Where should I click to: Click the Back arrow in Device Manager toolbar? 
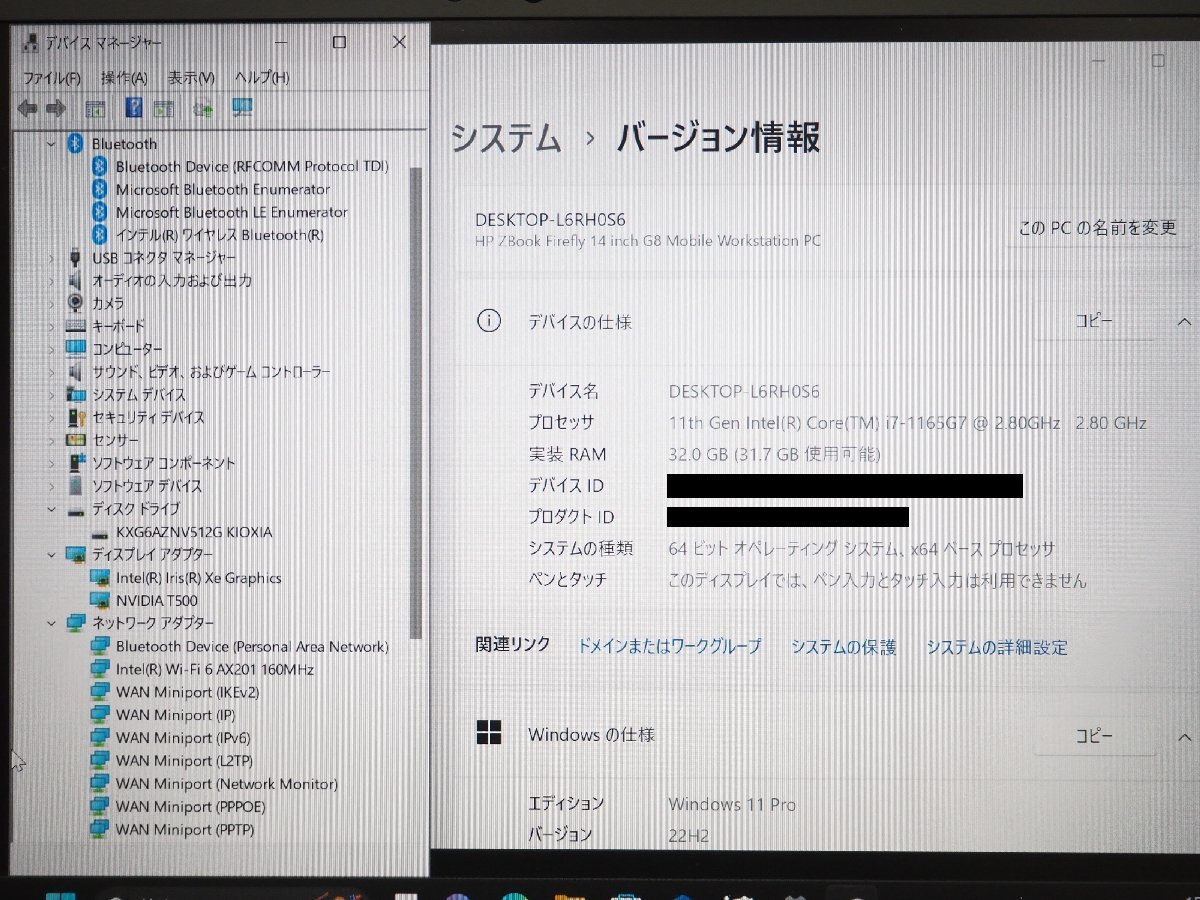coord(27,108)
